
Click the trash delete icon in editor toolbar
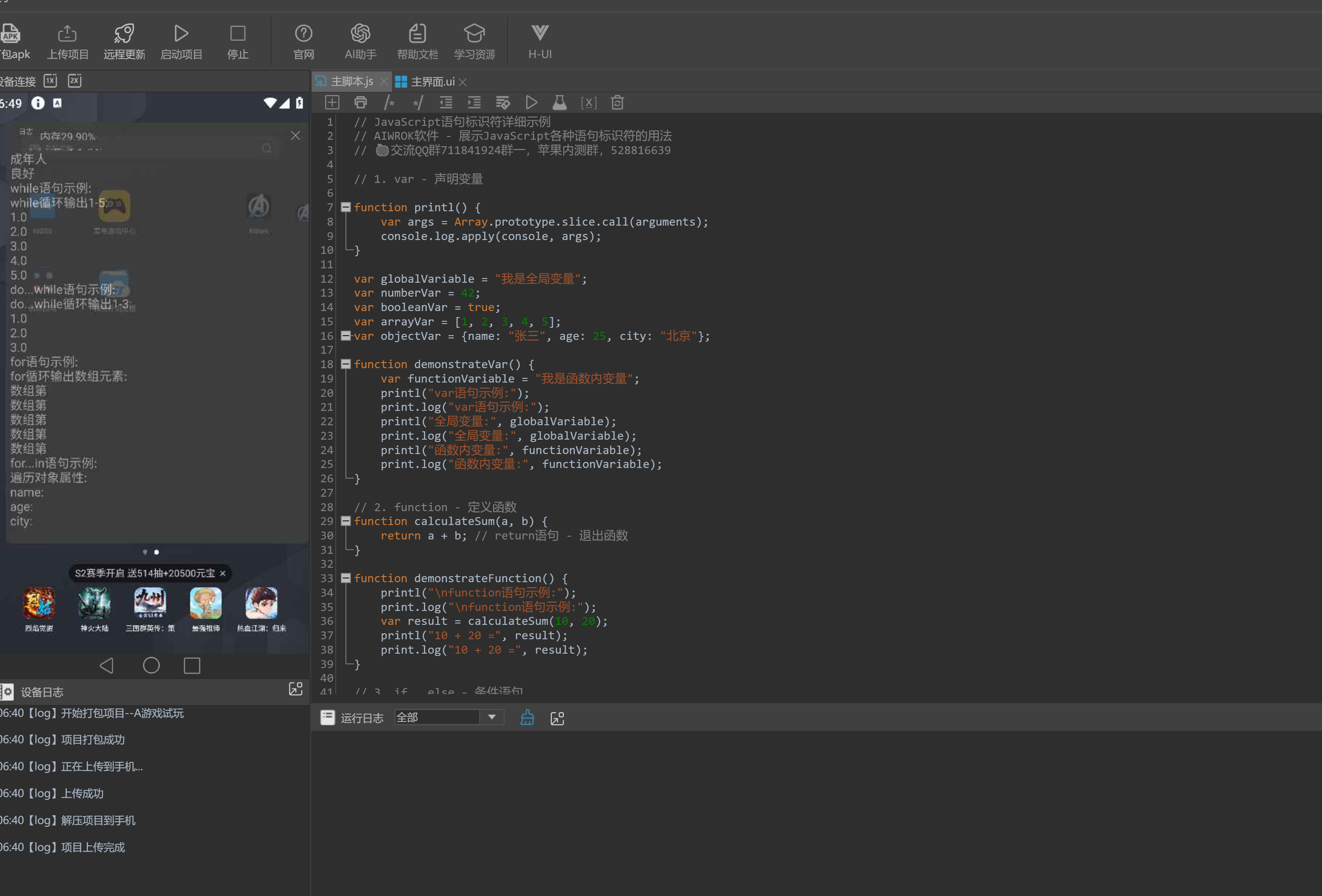point(617,103)
